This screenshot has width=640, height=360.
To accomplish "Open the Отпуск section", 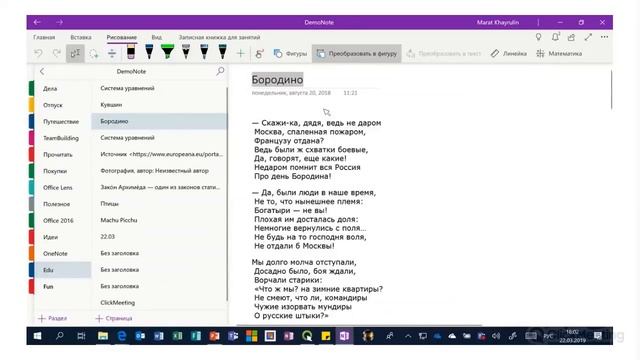I will (63, 105).
